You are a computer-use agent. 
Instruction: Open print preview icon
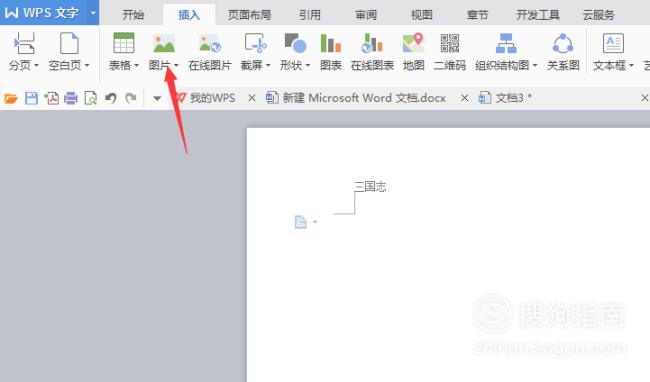[x=90, y=98]
